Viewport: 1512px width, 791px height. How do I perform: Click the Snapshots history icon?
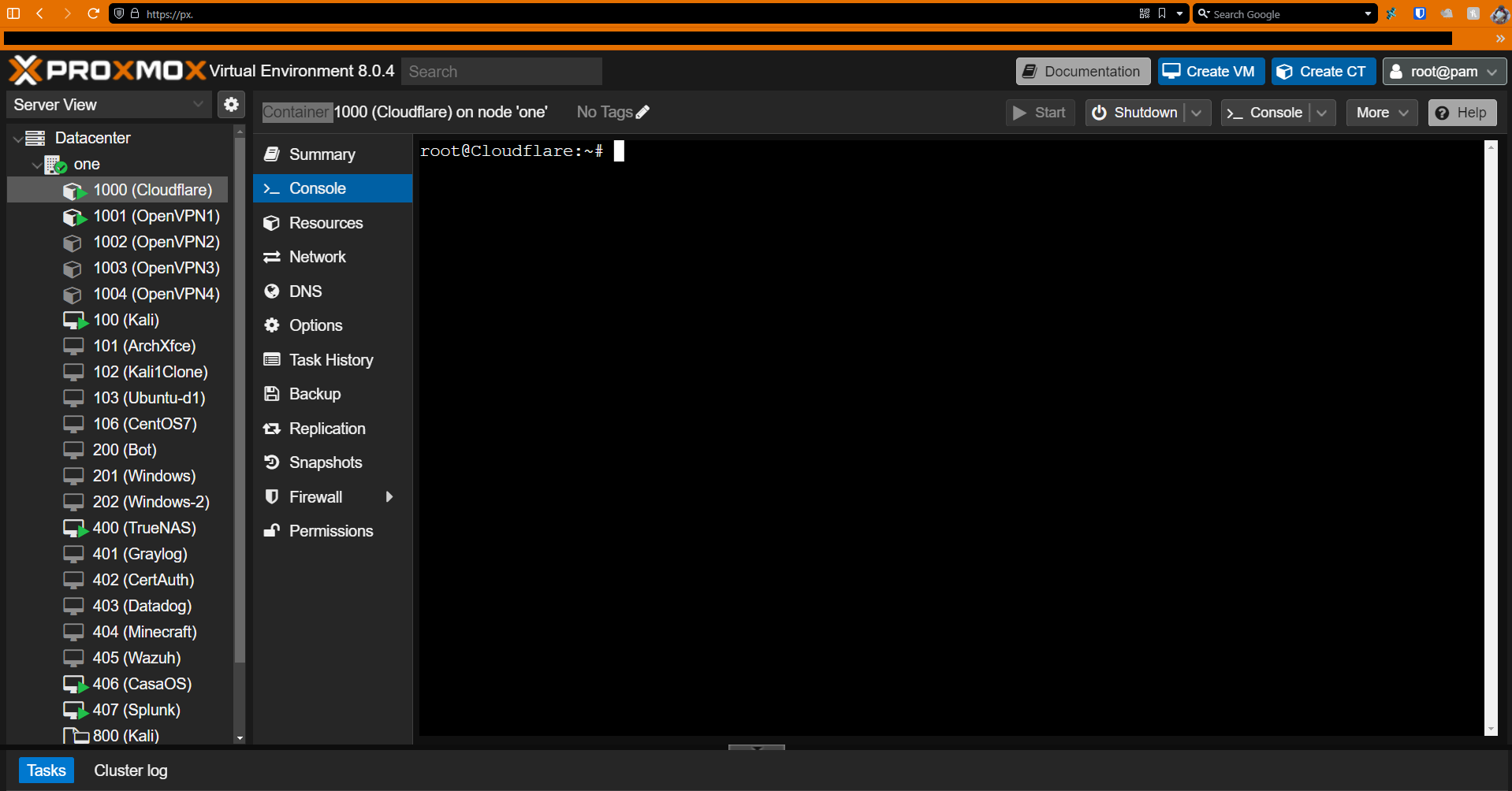[272, 462]
